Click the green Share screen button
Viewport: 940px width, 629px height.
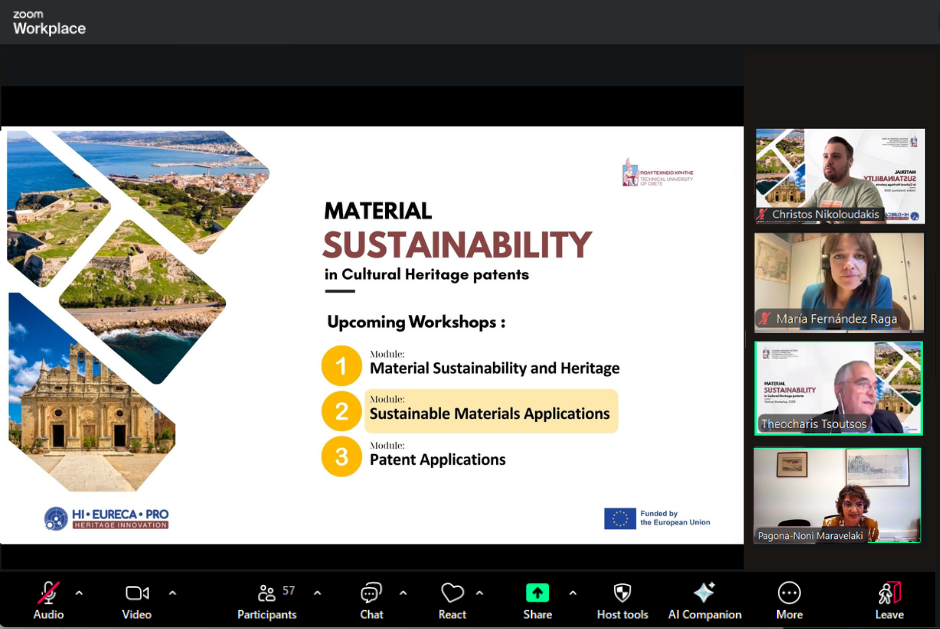[x=537, y=594]
